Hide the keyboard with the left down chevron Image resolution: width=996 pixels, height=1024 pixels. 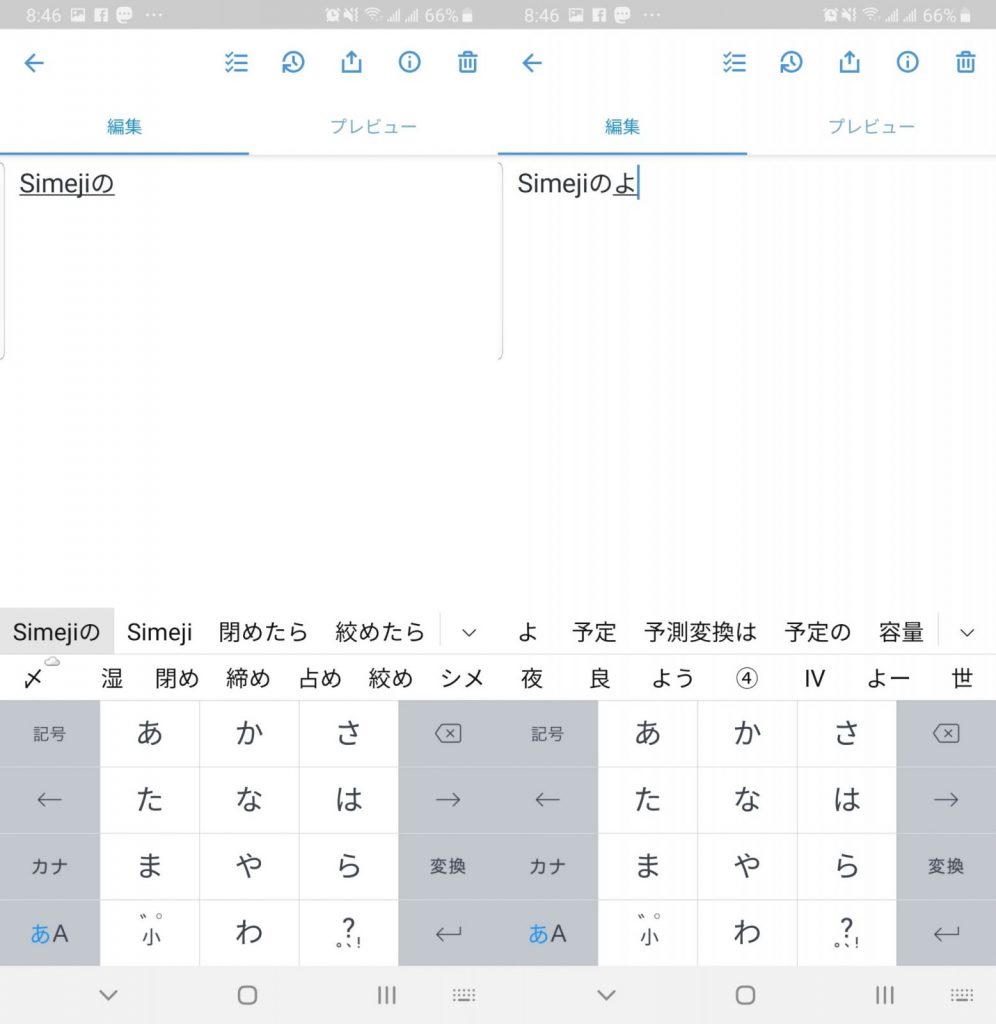108,995
